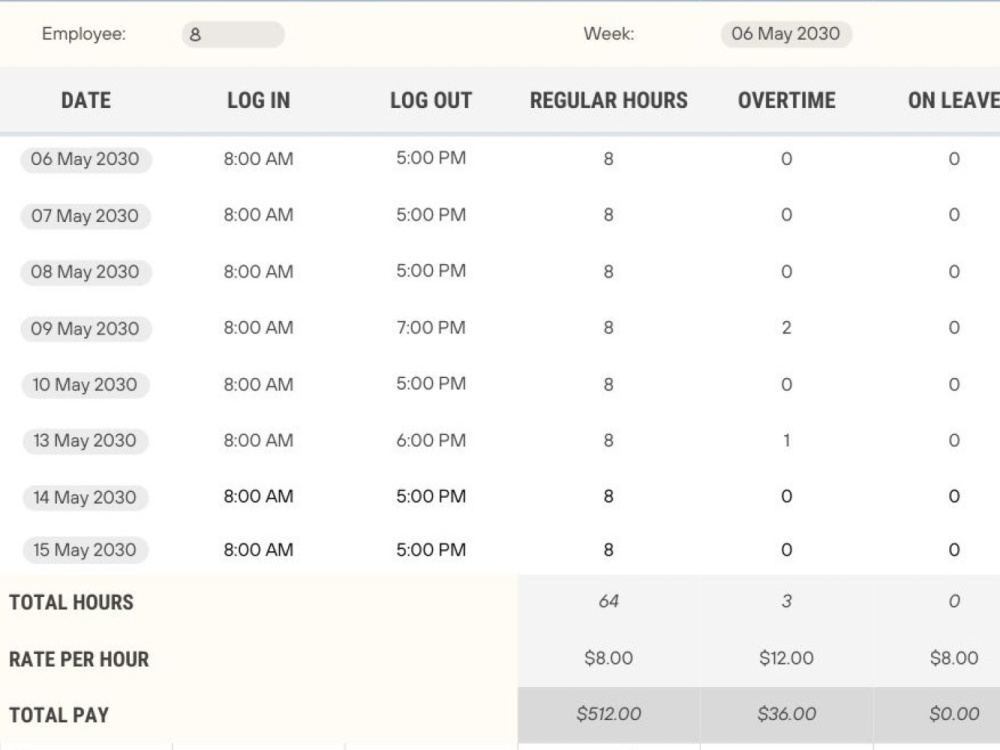Open the 09 May 2030 date chip
Screen dimensions: 1000x750
click(x=85, y=328)
